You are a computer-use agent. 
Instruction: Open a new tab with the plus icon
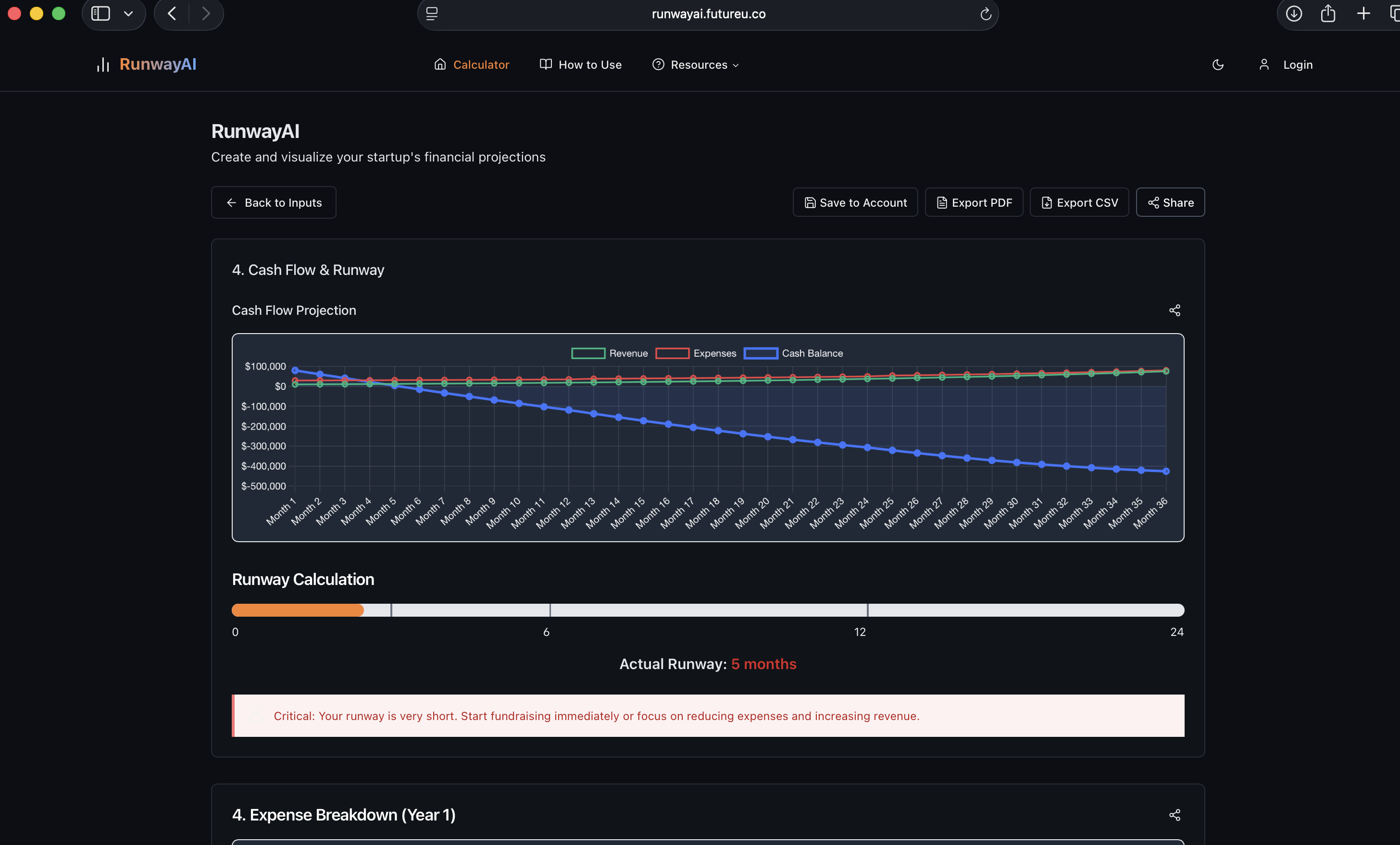click(x=1363, y=13)
